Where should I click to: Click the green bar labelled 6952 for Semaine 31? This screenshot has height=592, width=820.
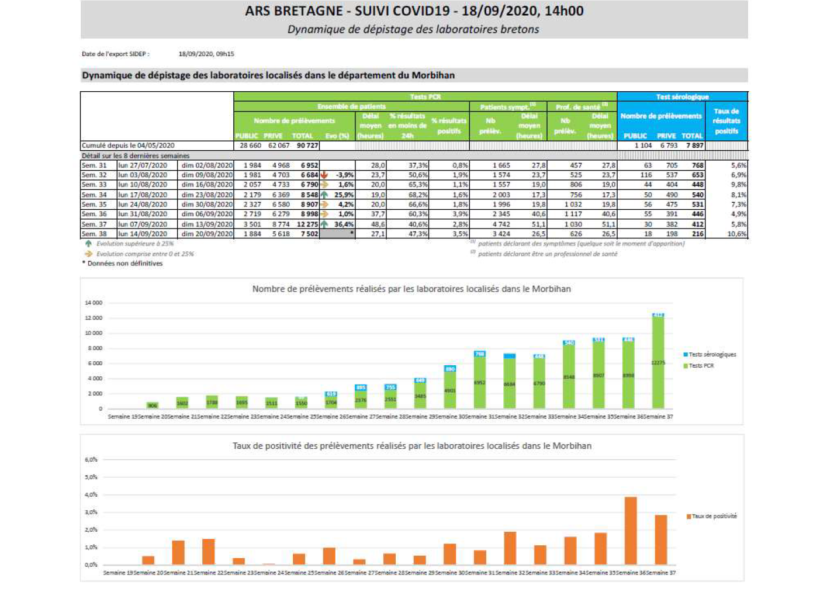click(x=480, y=382)
